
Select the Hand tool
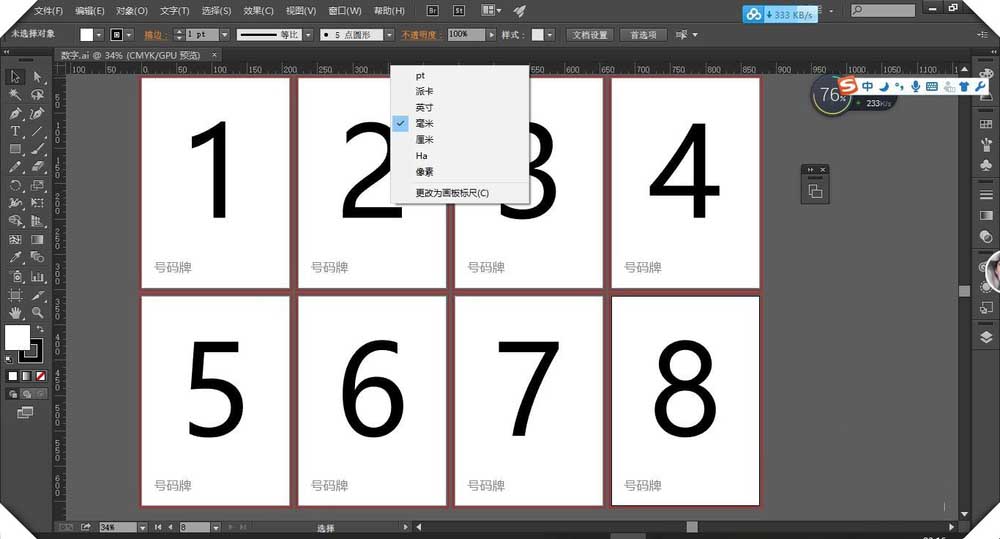point(15,313)
